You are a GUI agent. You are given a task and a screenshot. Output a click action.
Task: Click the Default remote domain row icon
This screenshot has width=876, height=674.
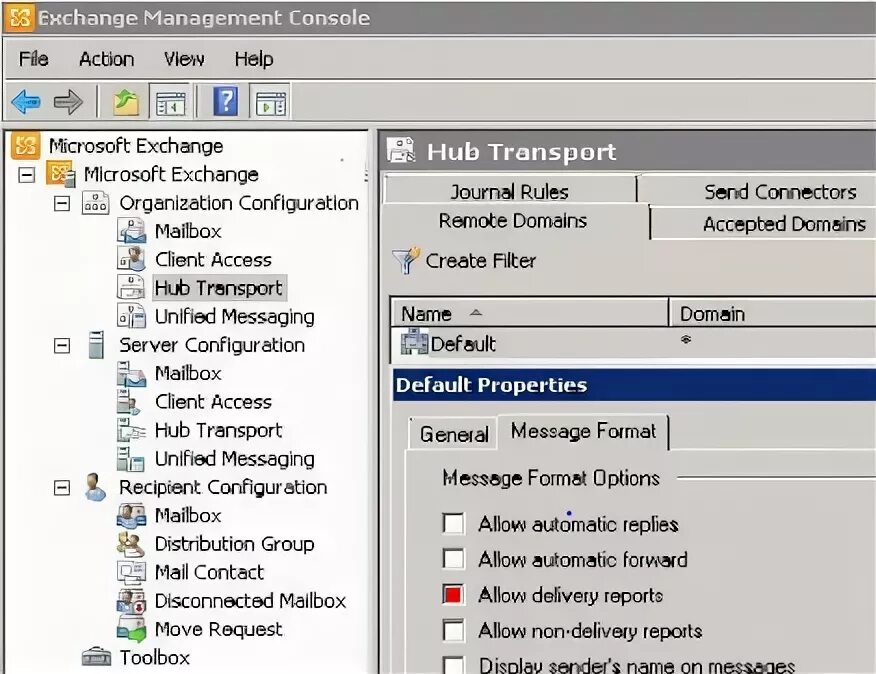click(414, 342)
